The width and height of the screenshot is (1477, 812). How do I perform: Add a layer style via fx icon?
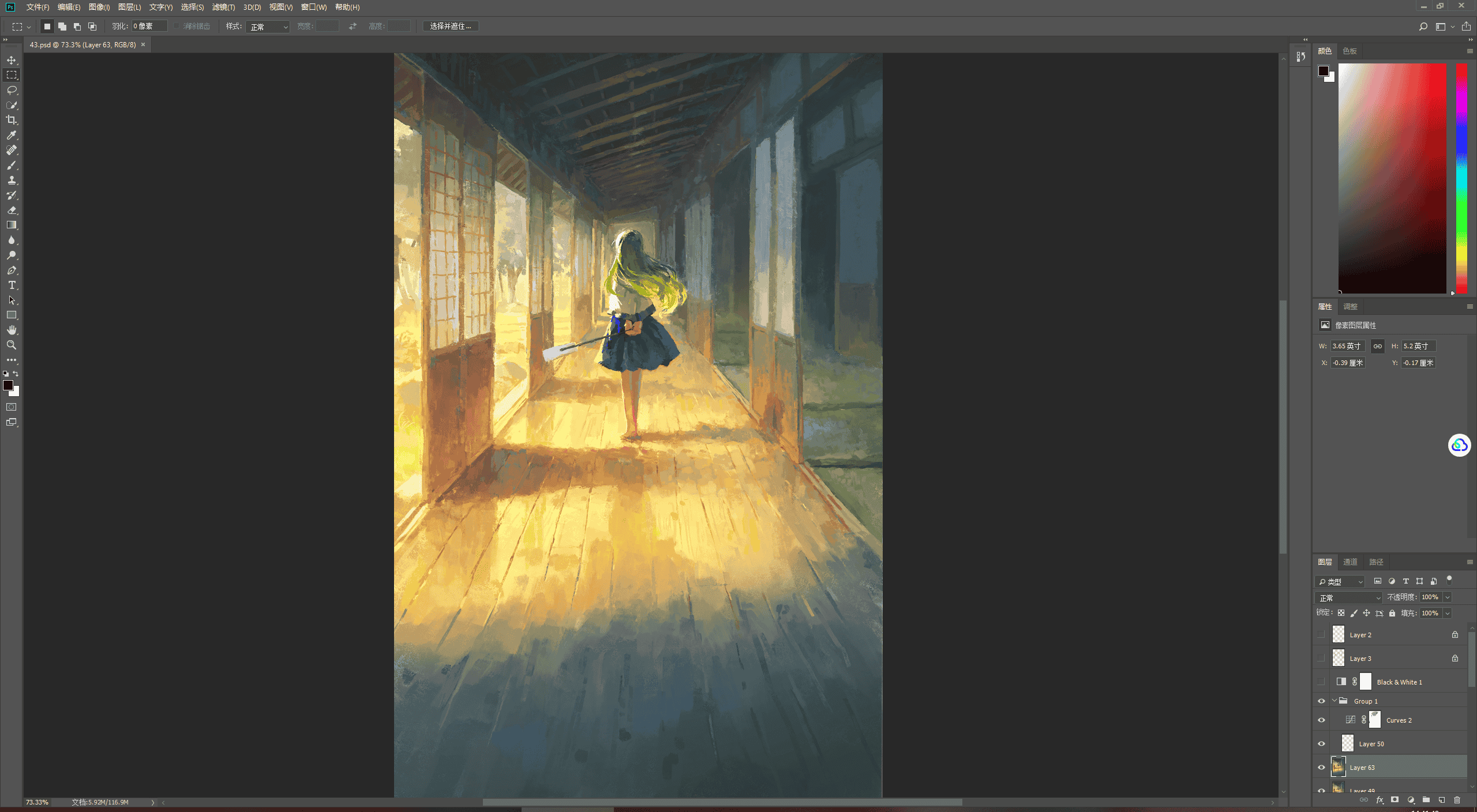1379,800
